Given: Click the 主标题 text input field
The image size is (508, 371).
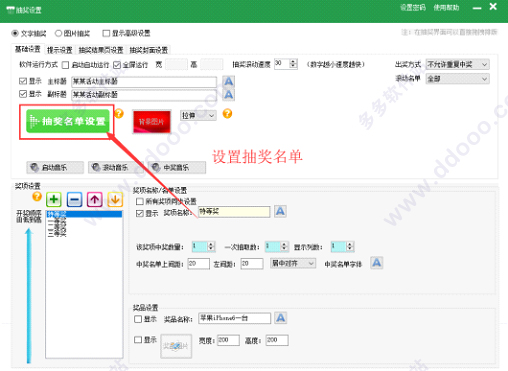Looking at the screenshot, I should tap(144, 82).
